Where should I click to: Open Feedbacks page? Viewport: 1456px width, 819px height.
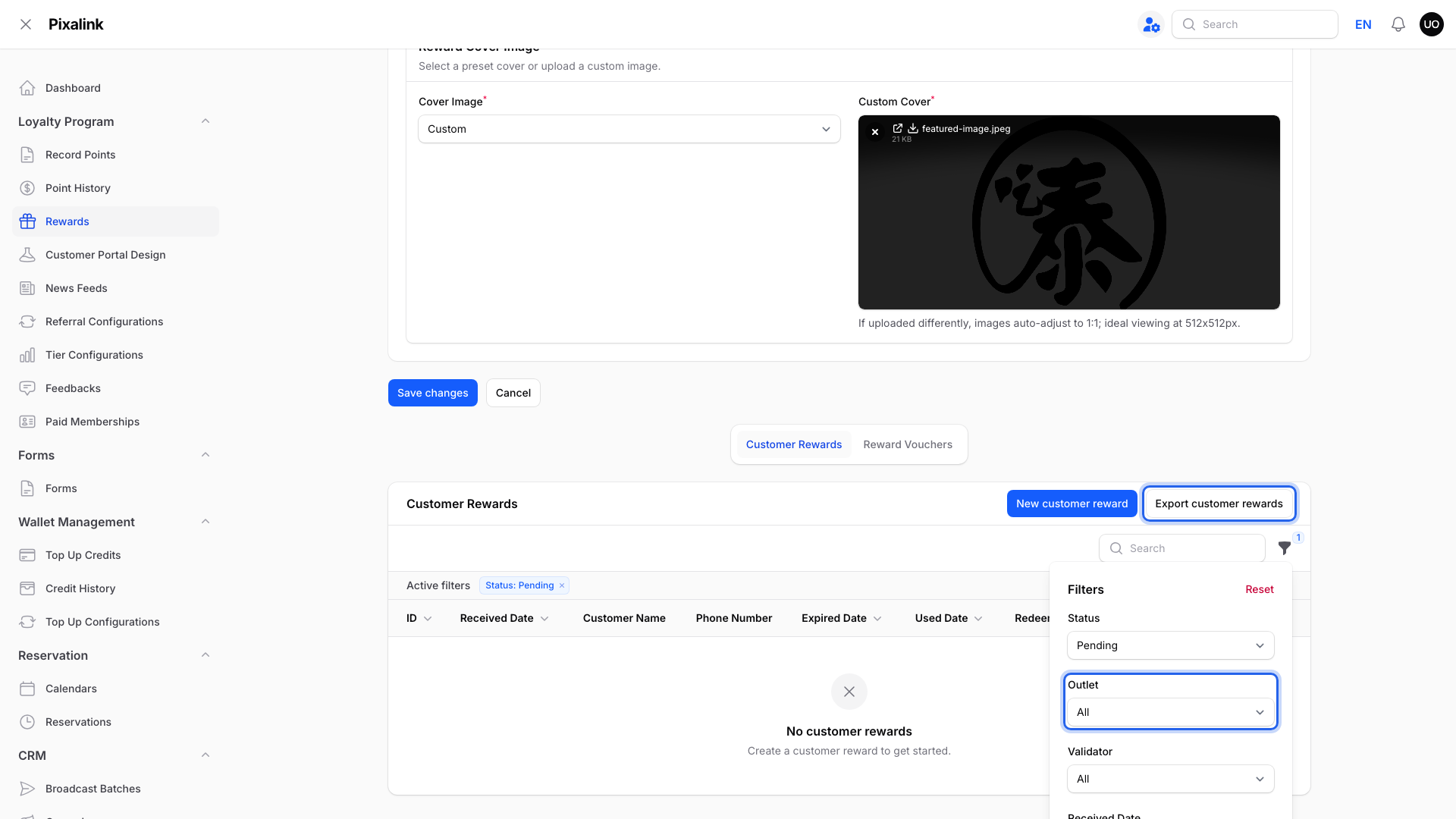(x=115, y=388)
